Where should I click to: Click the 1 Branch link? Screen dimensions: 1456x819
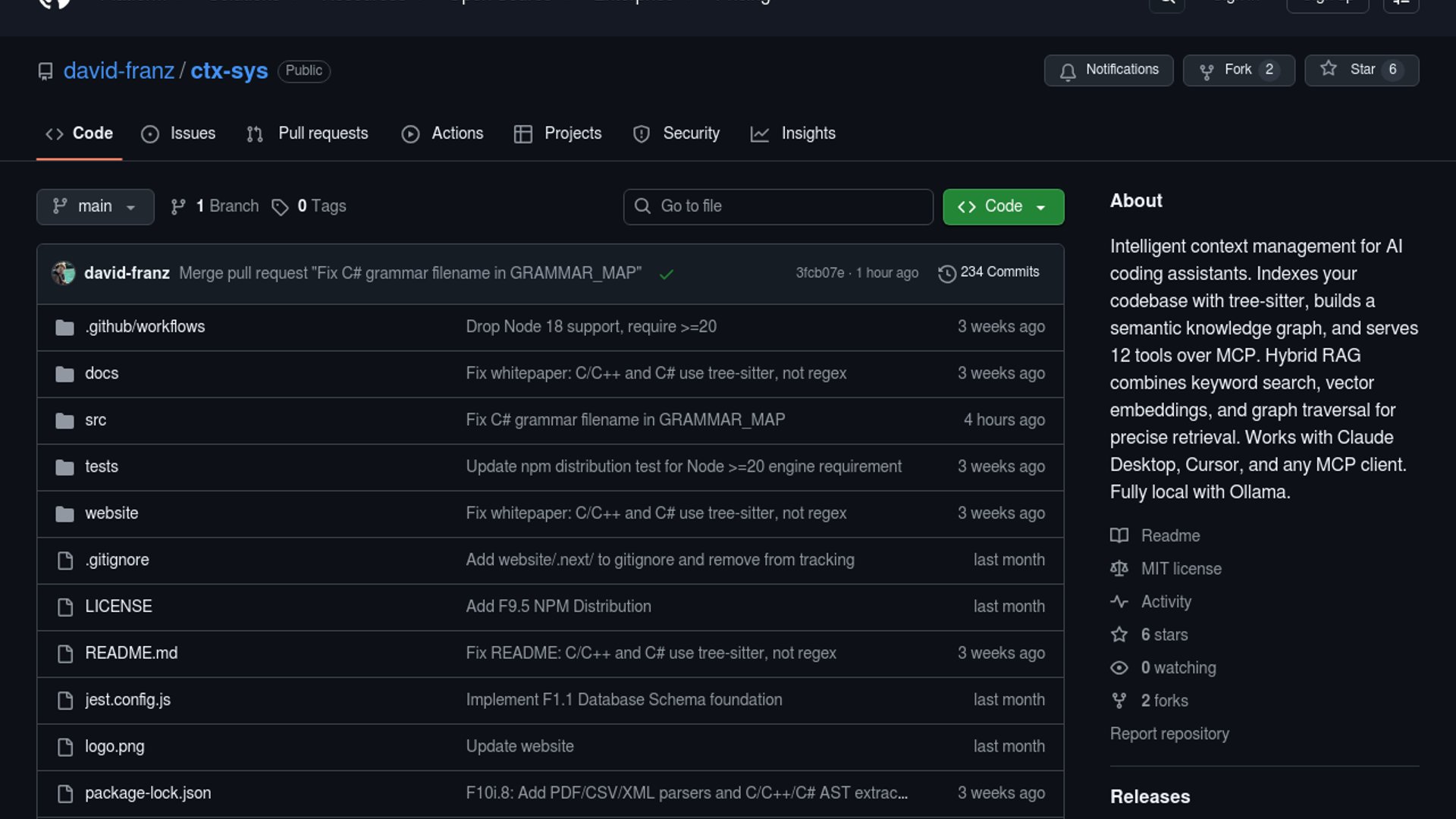click(215, 206)
